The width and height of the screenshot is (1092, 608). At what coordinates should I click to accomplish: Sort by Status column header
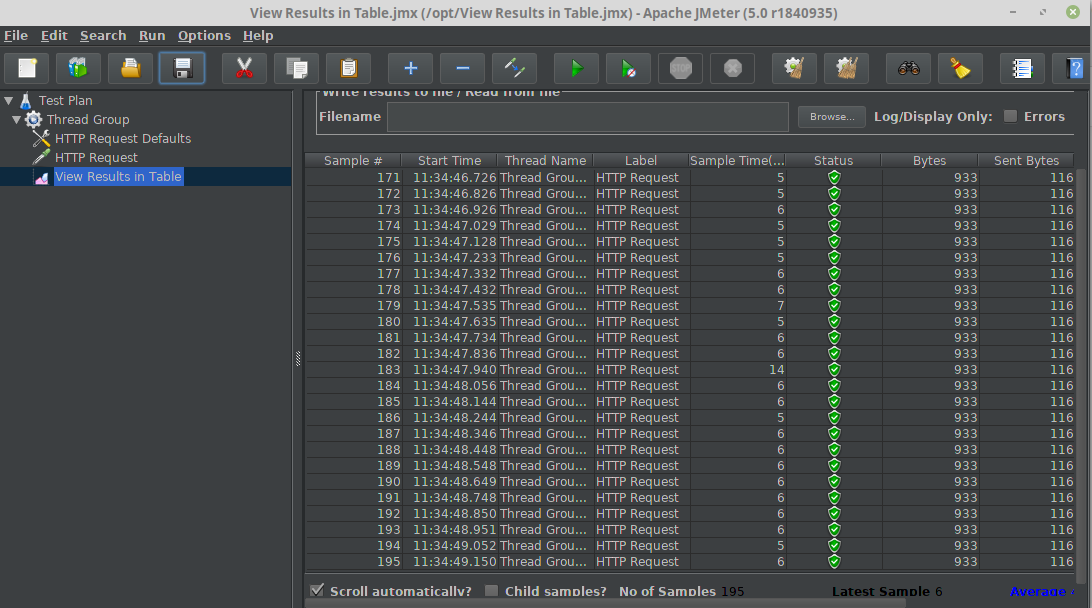pyautogui.click(x=833, y=161)
